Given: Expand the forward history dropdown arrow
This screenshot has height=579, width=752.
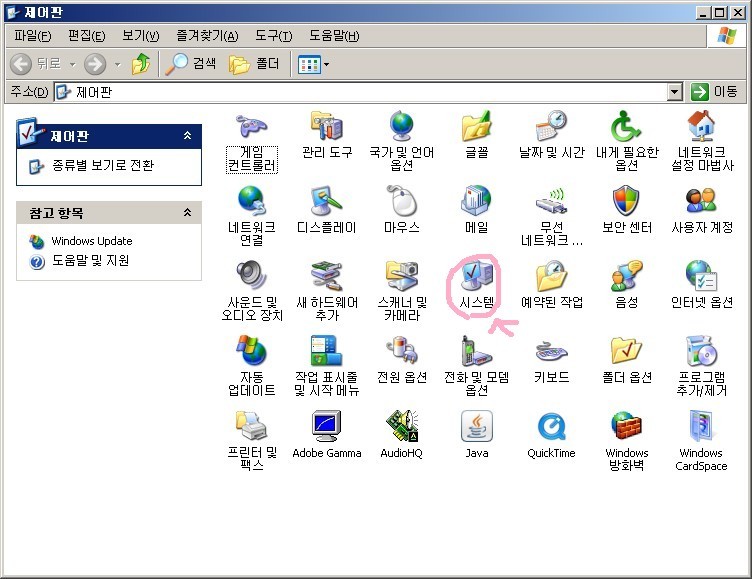Looking at the screenshot, I should tap(118, 64).
